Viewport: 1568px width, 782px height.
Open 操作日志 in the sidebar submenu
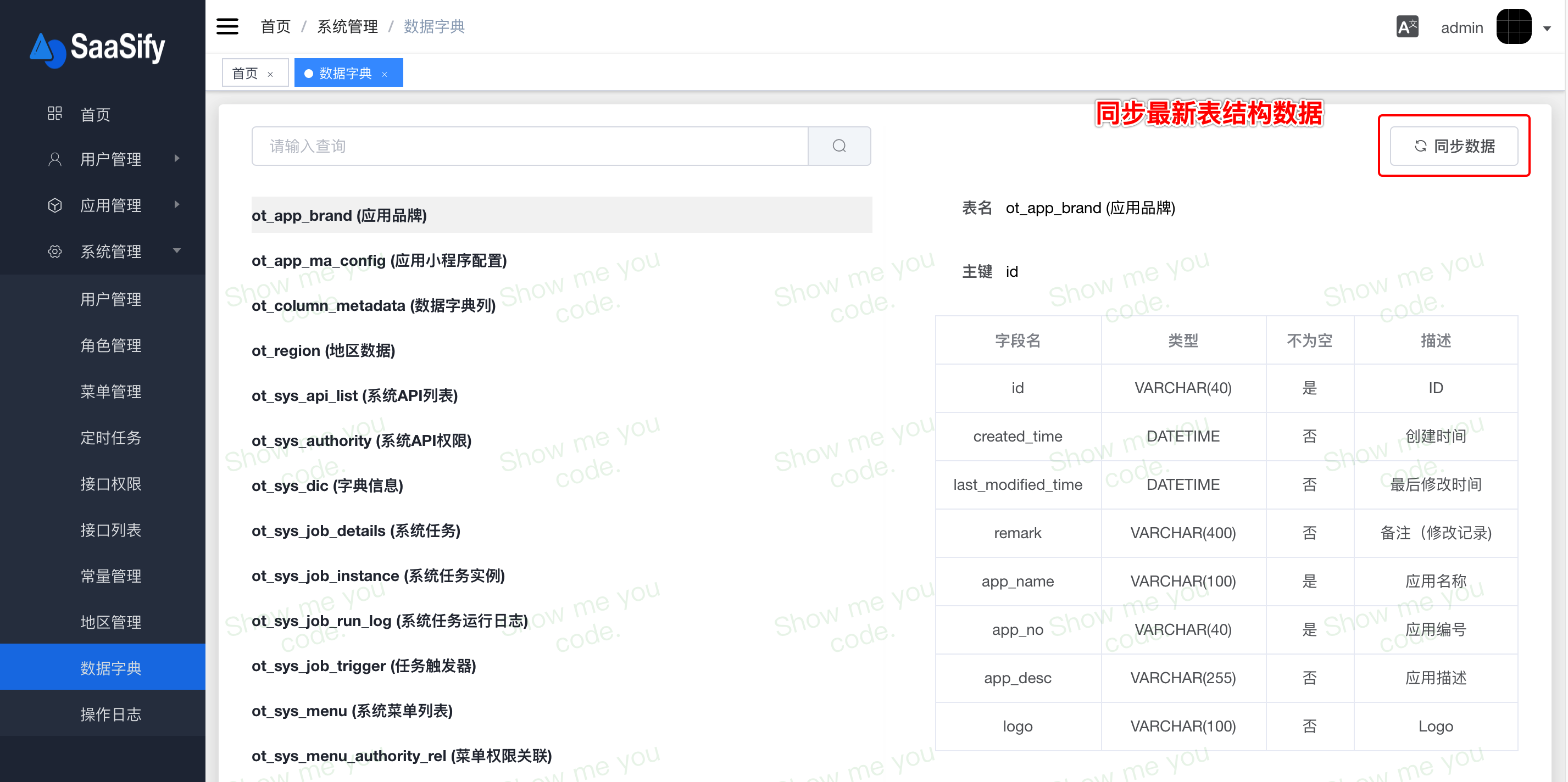tap(111, 714)
